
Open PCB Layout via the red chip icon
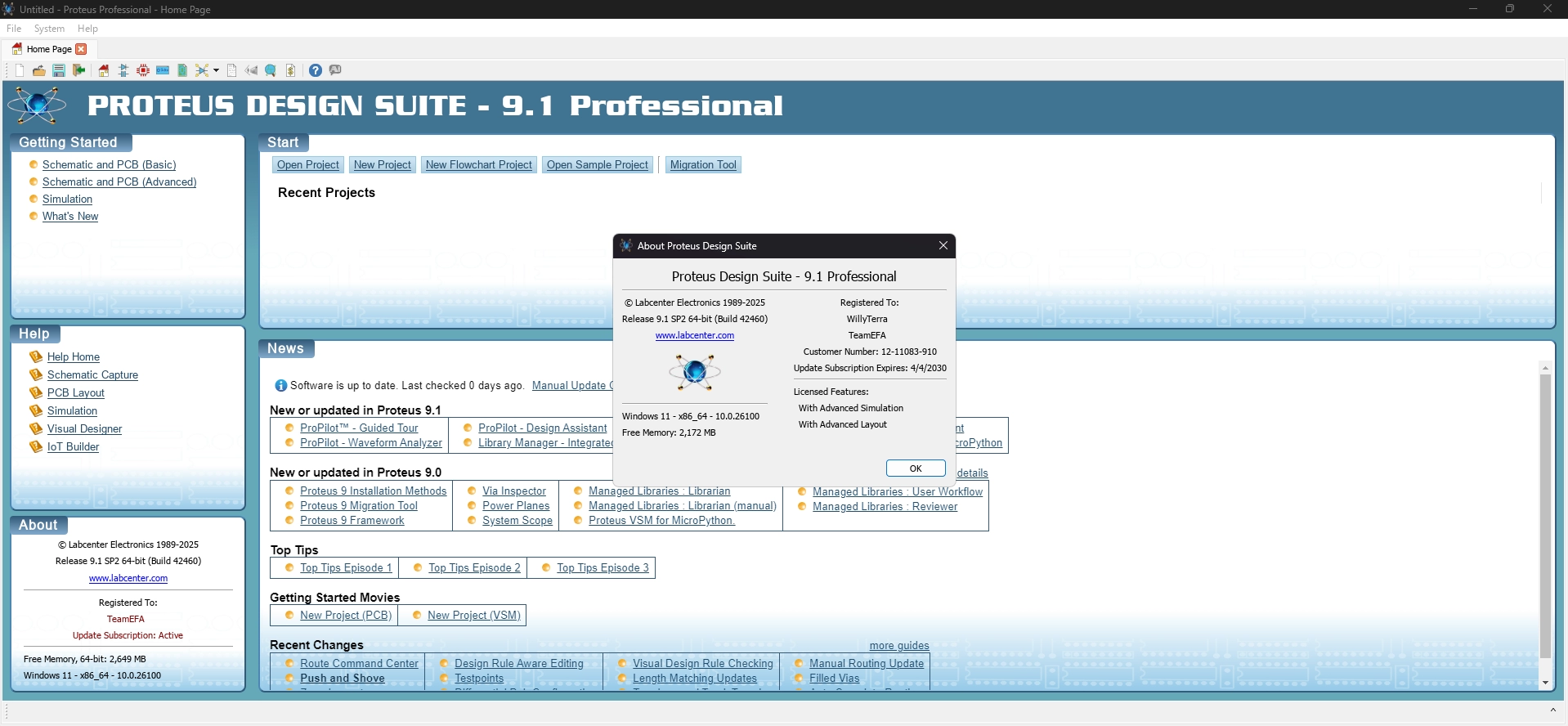143,70
